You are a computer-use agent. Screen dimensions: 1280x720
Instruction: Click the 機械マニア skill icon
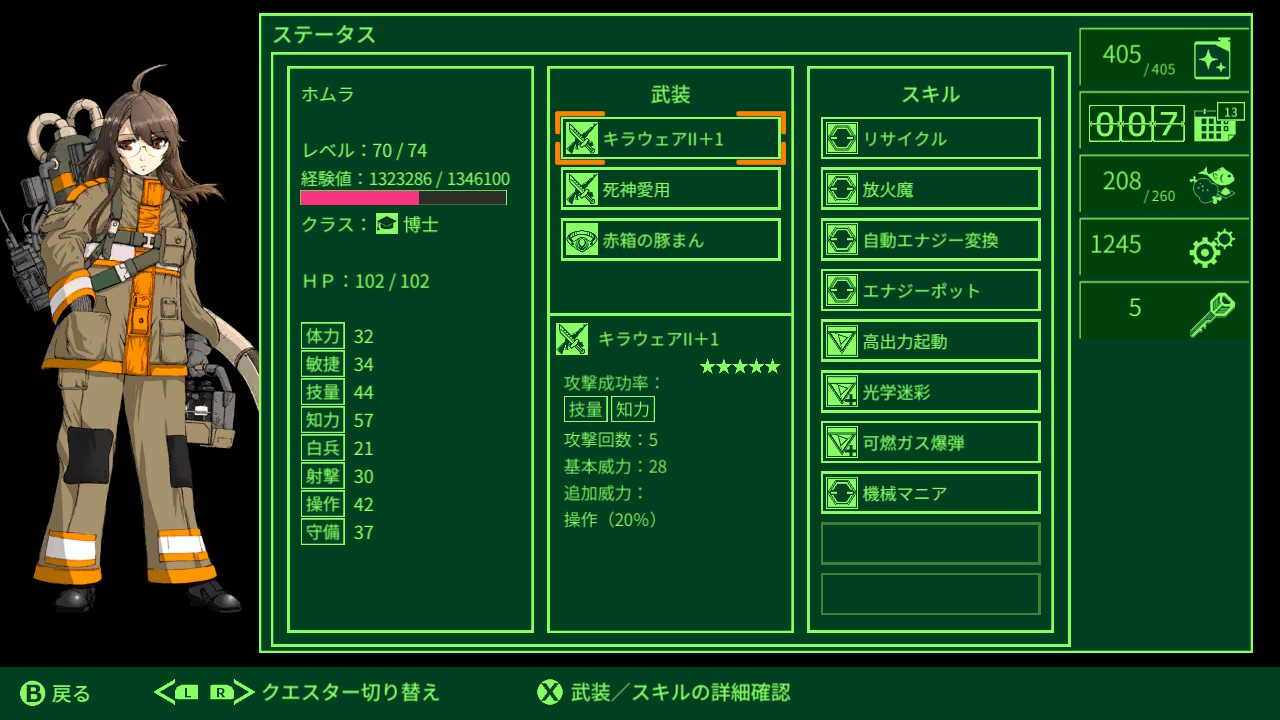pos(841,493)
